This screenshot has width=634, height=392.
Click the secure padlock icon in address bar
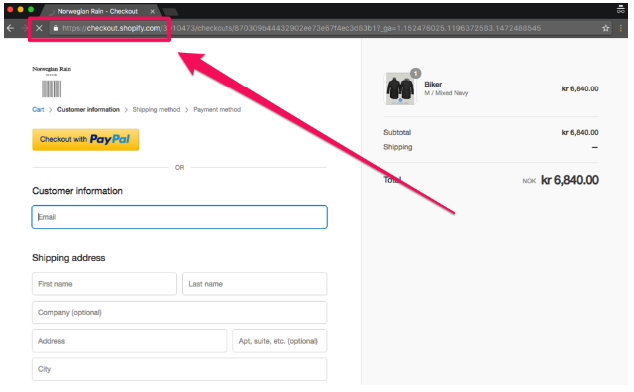pyautogui.click(x=56, y=28)
